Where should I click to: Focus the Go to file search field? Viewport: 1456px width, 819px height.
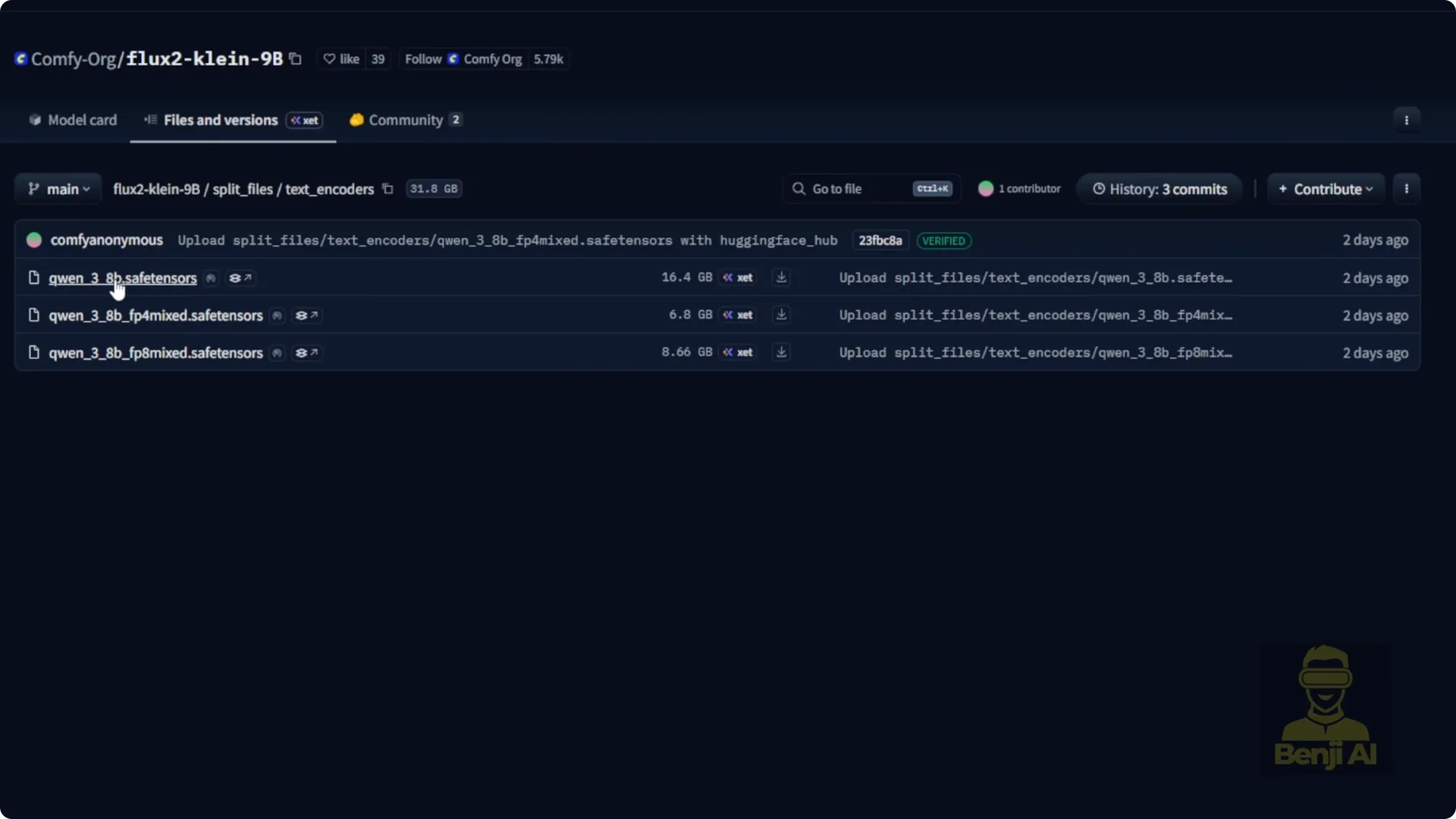click(x=849, y=189)
